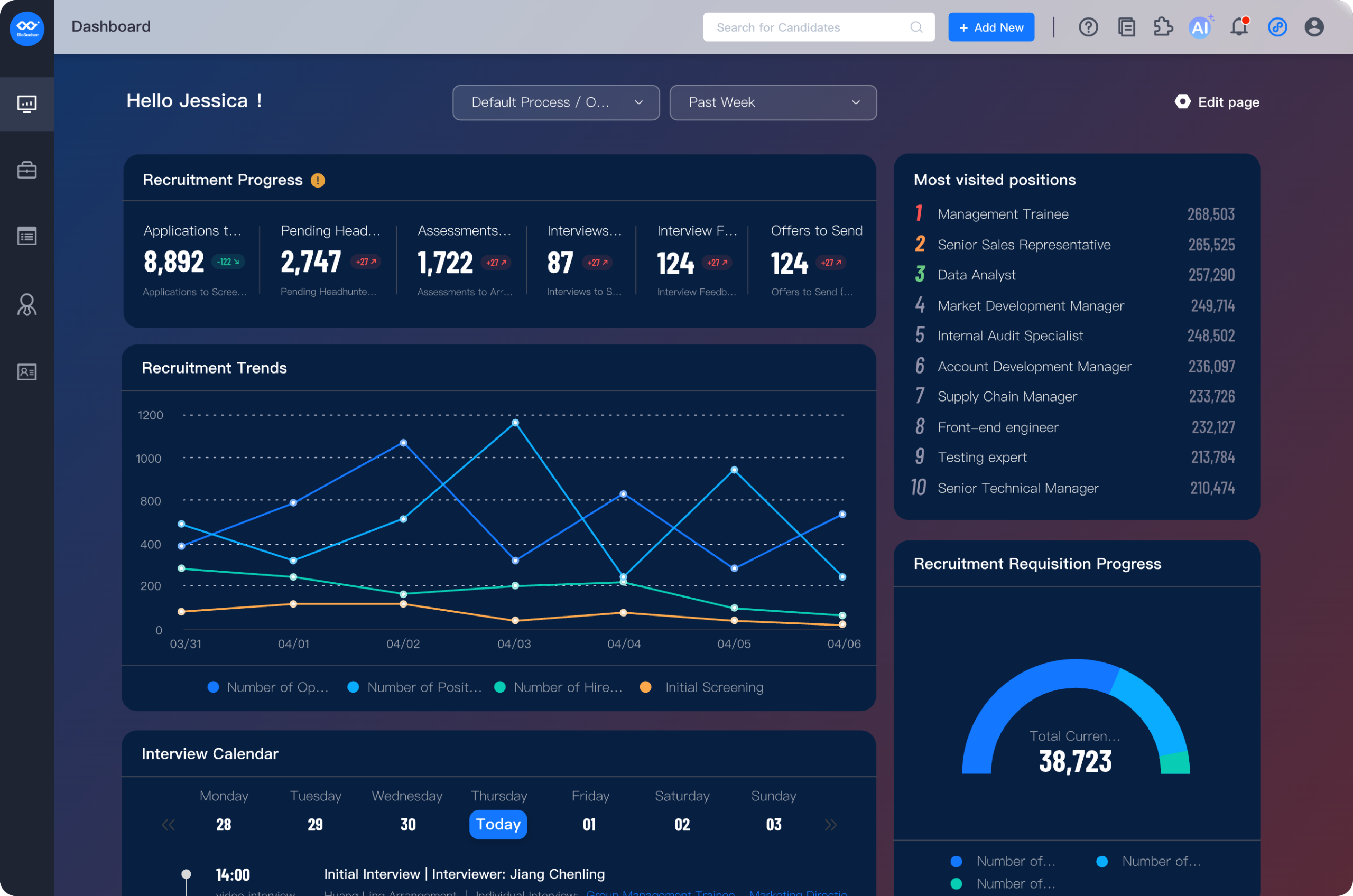The height and width of the screenshot is (896, 1353).
Task: Click the user profile avatar icon
Action: point(1313,27)
